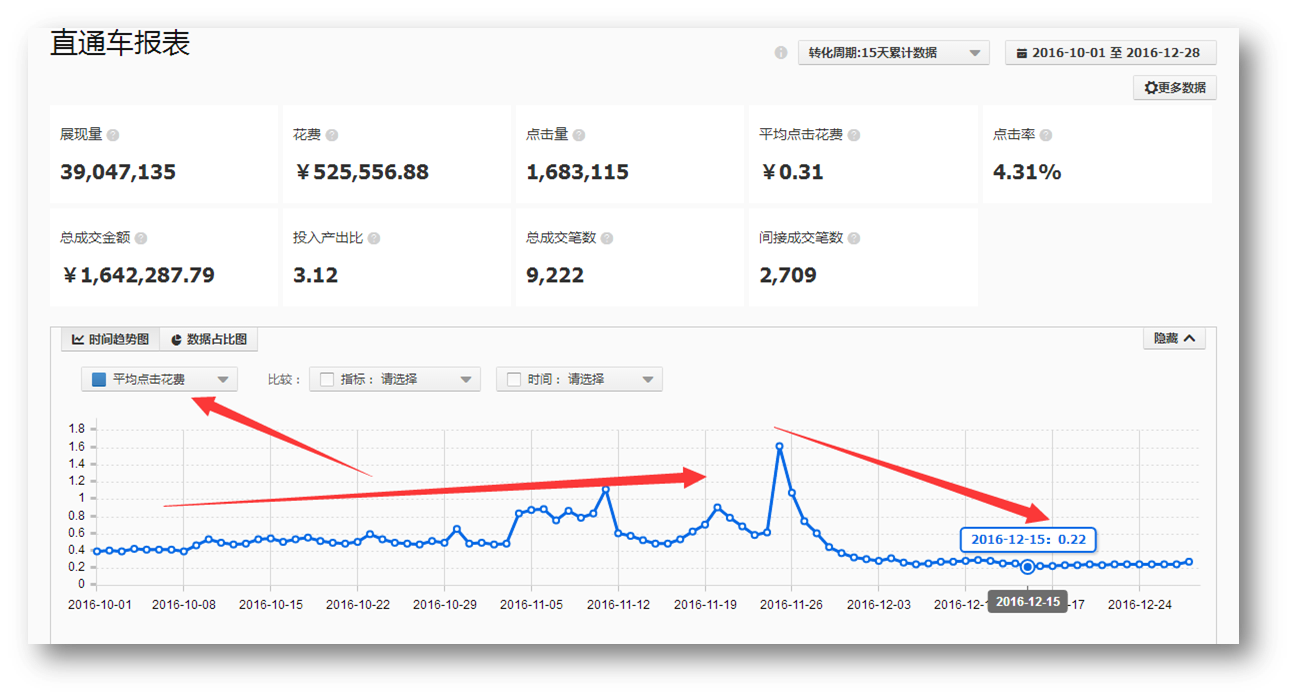Click the help icon beside 展现量
Image resolution: width=1293 pixels, height=698 pixels.
tap(113, 135)
